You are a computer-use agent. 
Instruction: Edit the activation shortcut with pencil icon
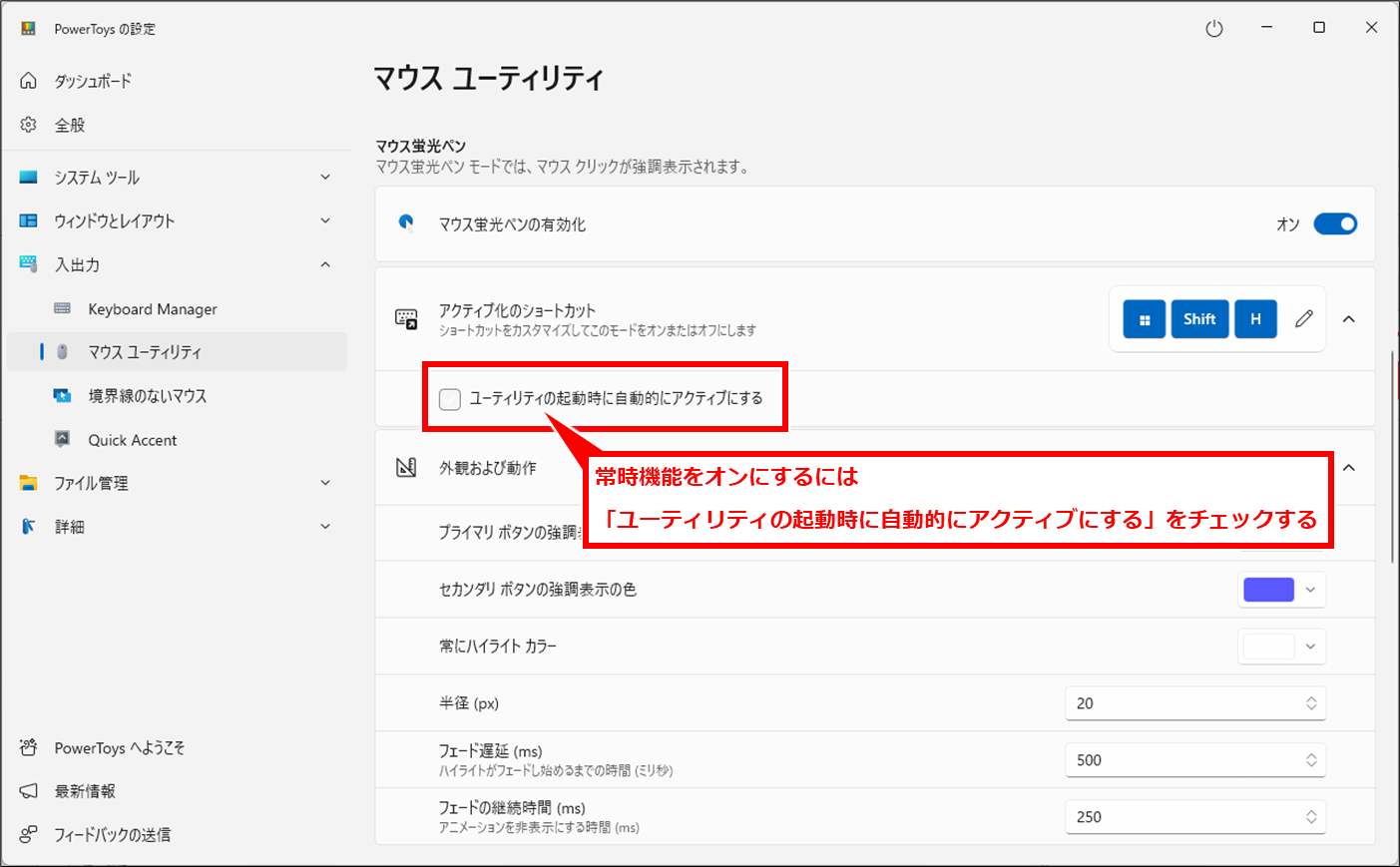(x=1304, y=319)
